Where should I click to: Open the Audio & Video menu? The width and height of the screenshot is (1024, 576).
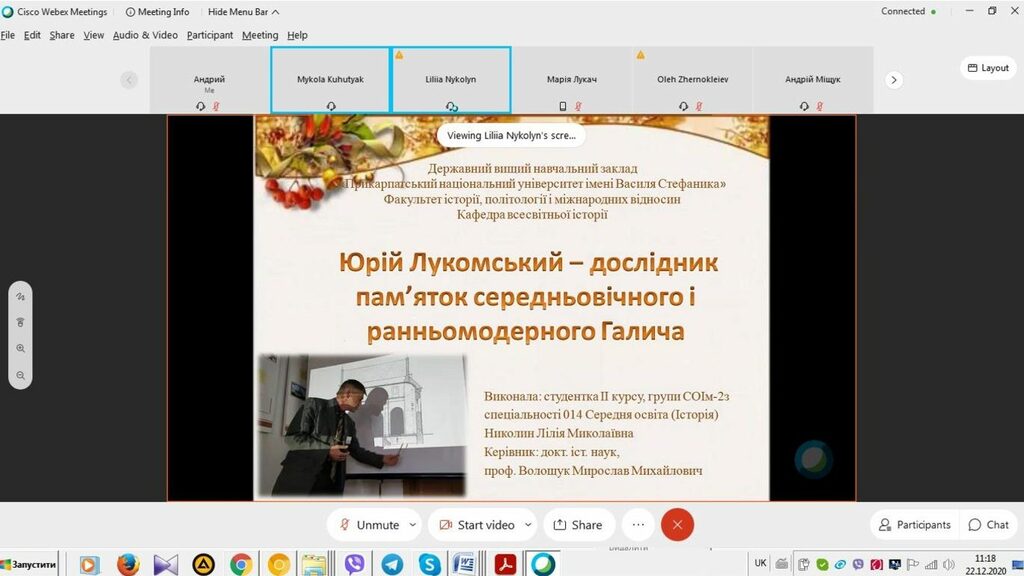pos(145,35)
